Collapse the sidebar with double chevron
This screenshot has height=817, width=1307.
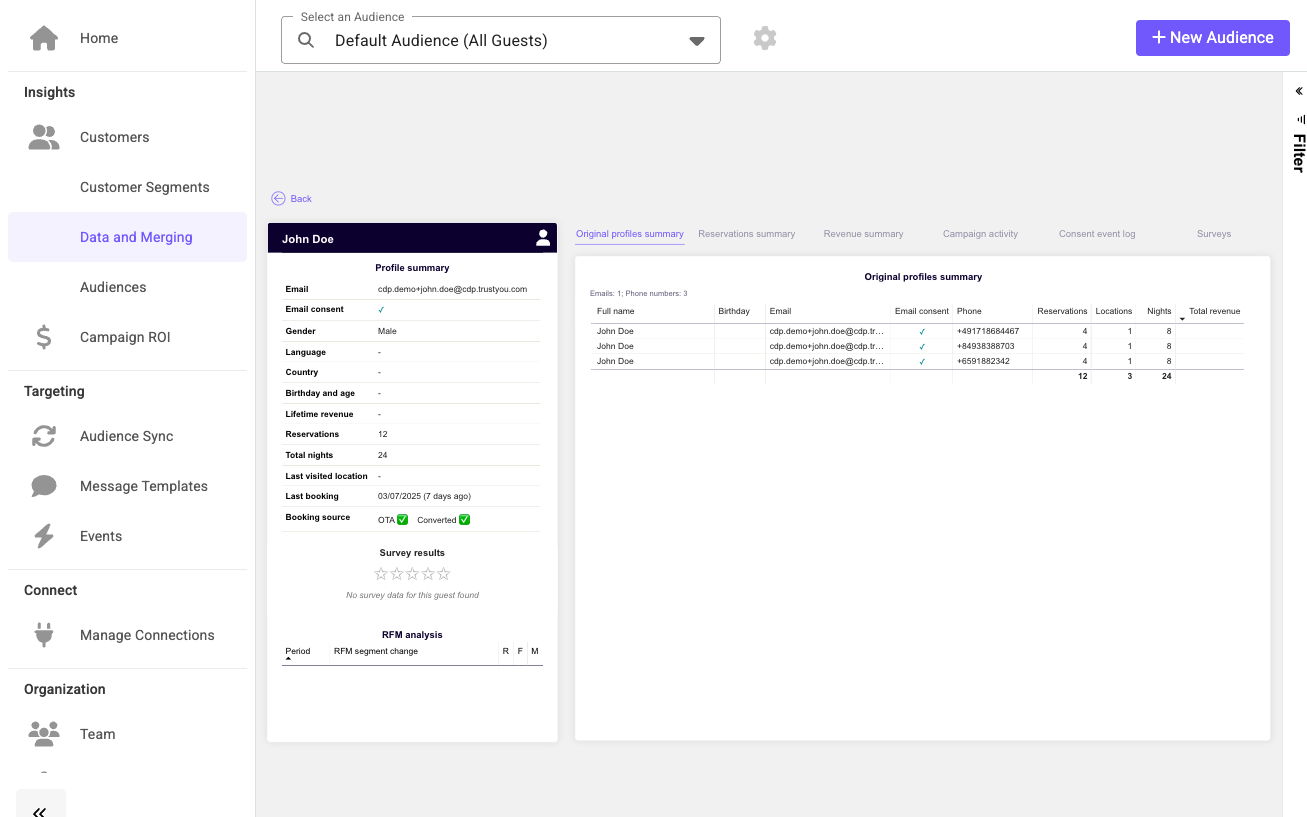click(40, 811)
